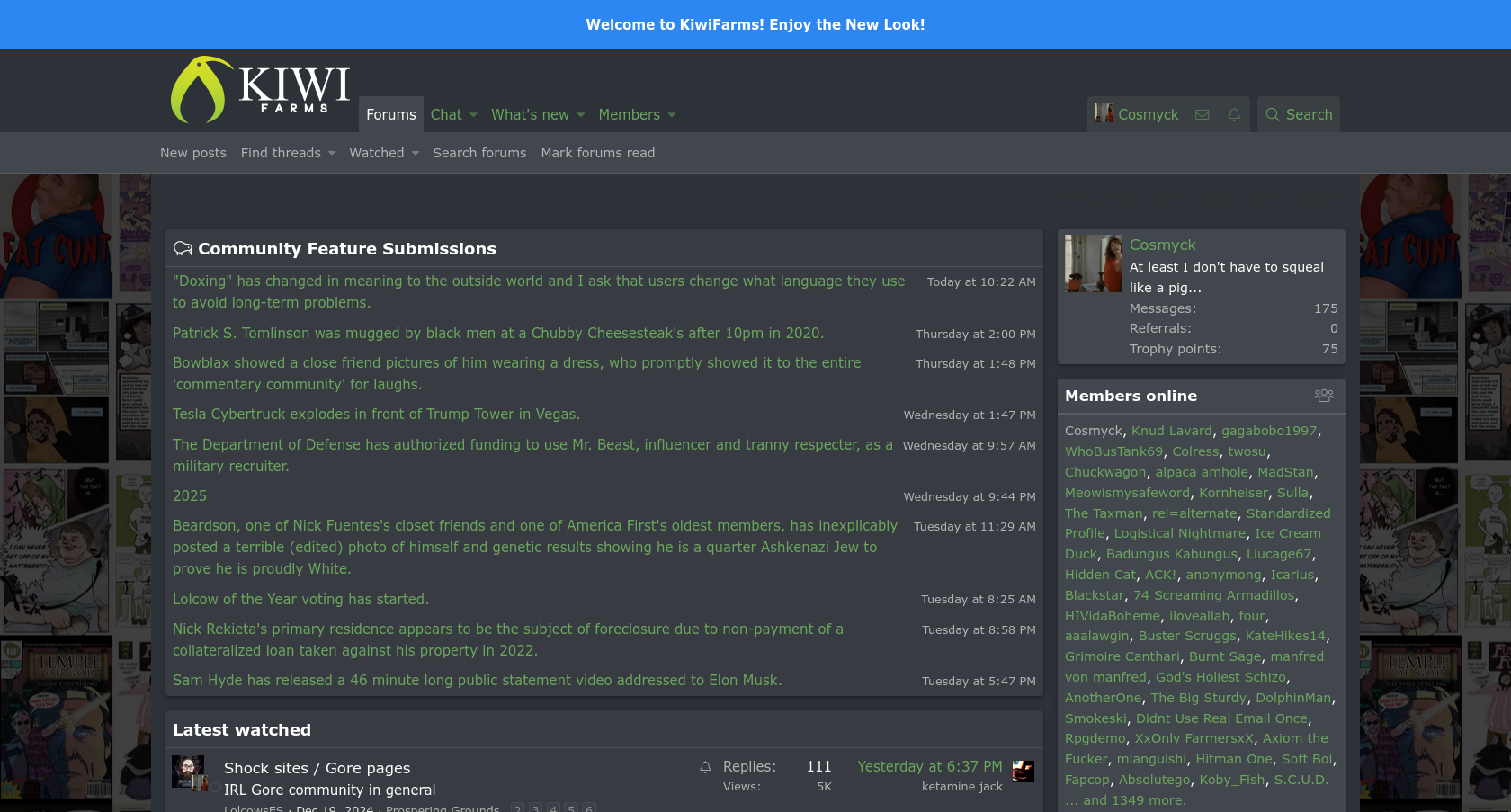Open Hitman One's member profile
The height and width of the screenshot is (812, 1511).
(x=1234, y=759)
